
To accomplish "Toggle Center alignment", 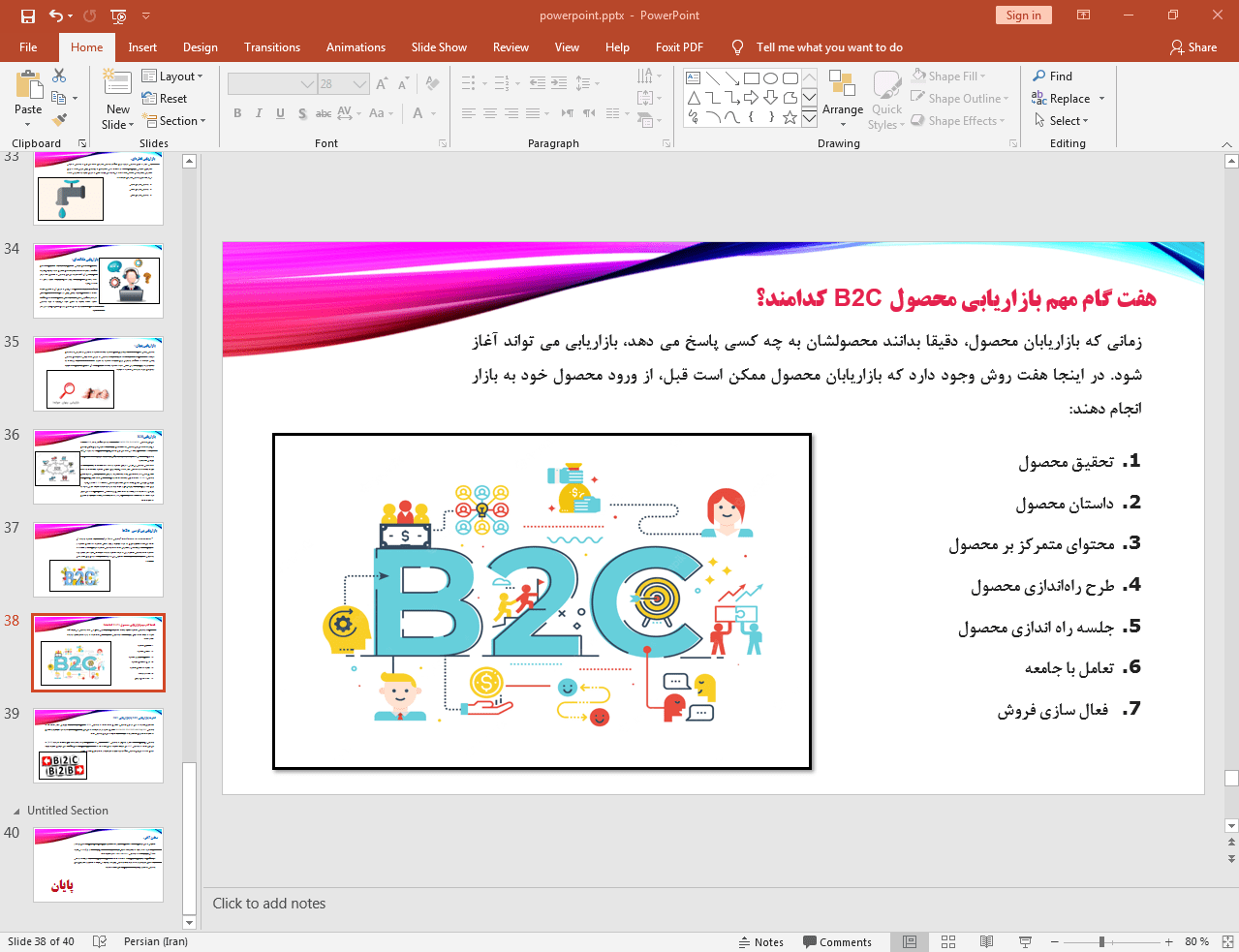I will (490, 113).
